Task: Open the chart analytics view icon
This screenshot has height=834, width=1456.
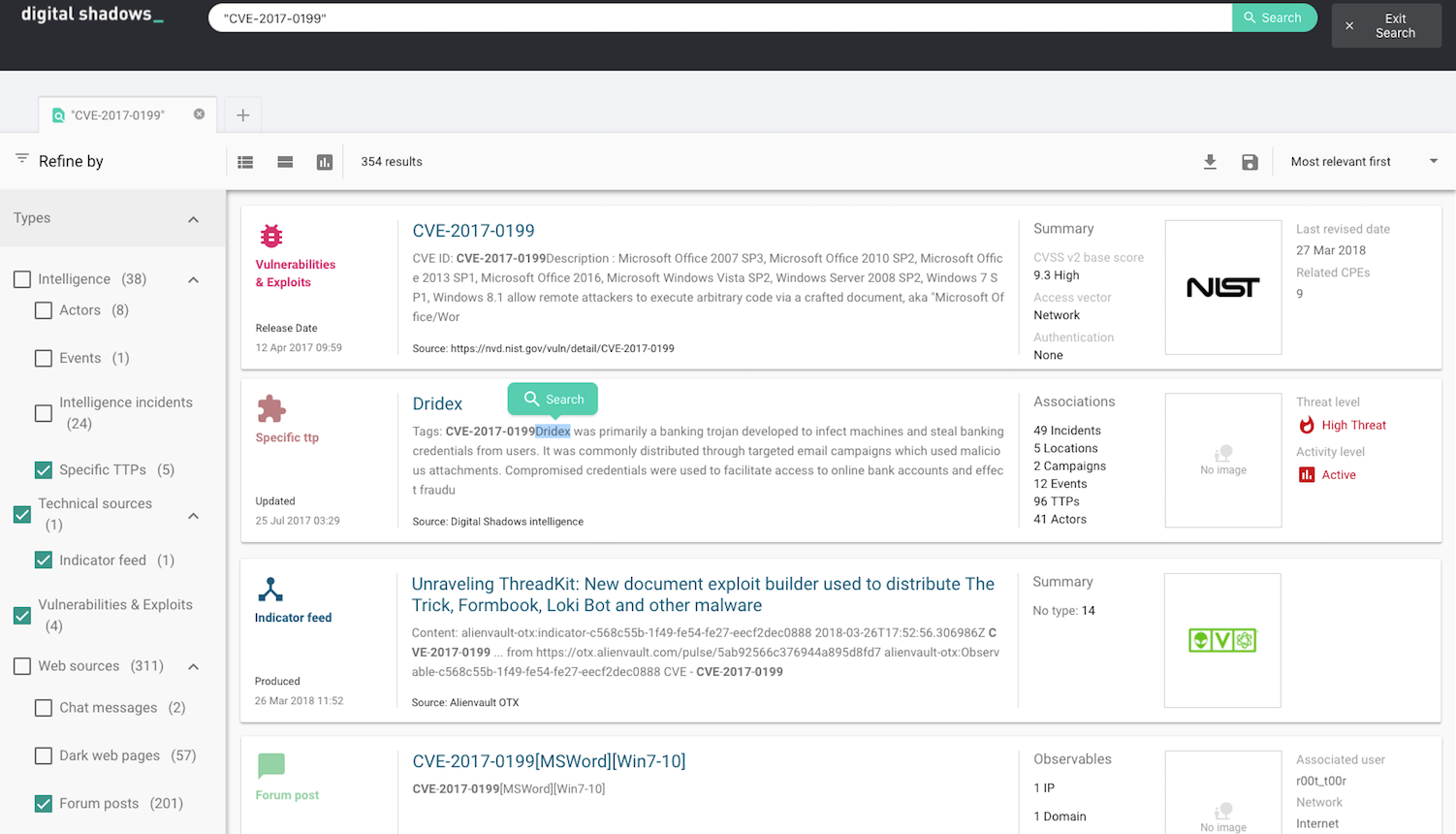Action: pyautogui.click(x=325, y=162)
